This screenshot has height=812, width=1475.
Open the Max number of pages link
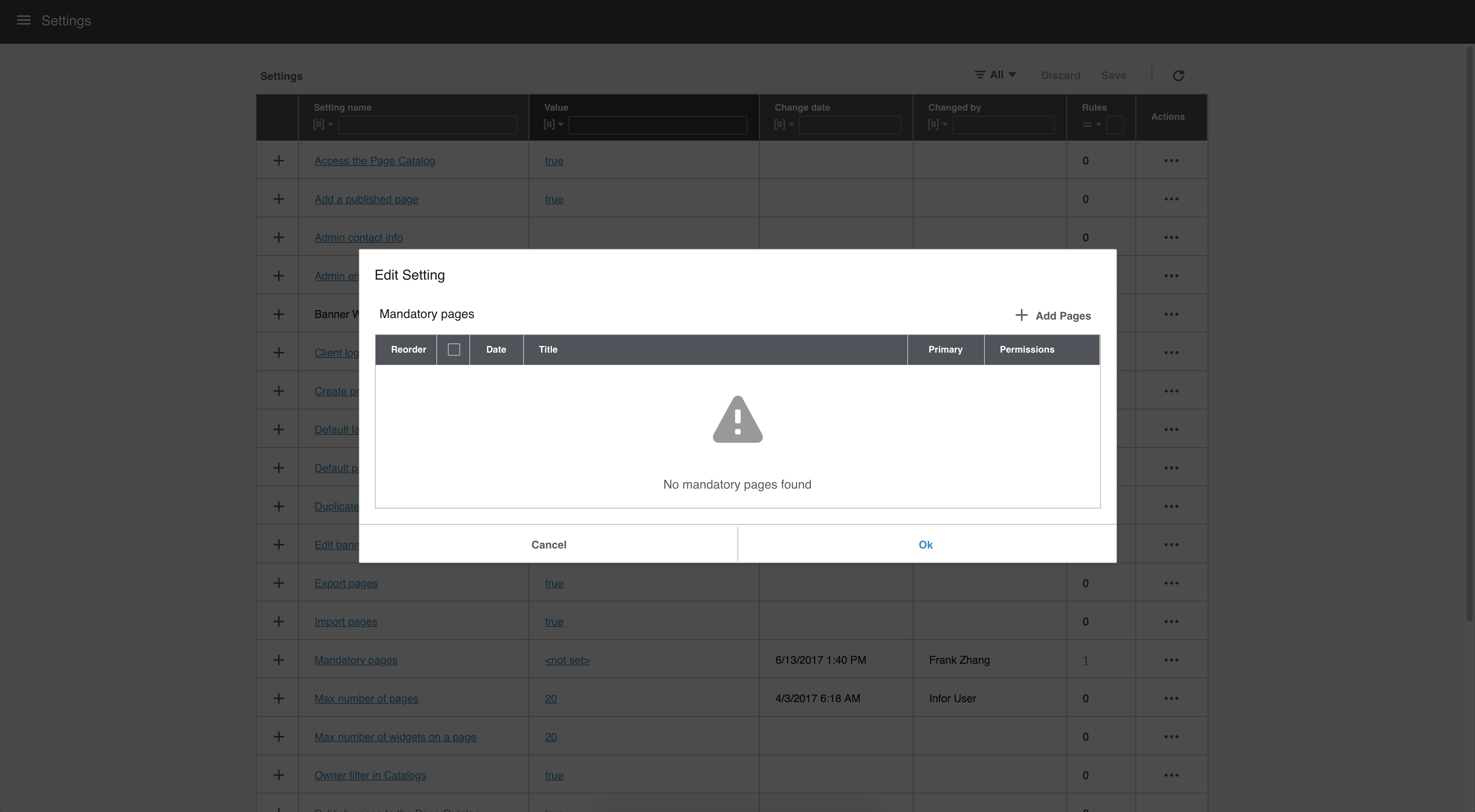(x=366, y=698)
